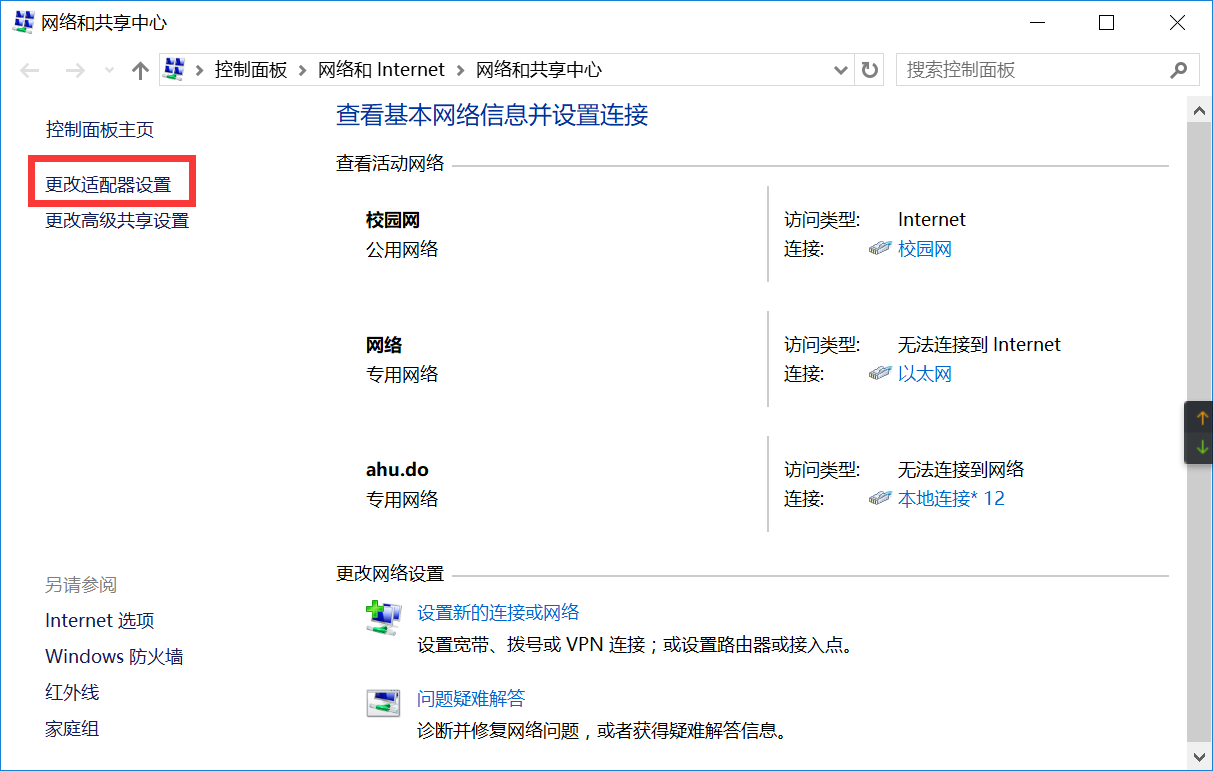
Task: Select 网络和 Internet in the breadcrumb
Action: tap(380, 69)
